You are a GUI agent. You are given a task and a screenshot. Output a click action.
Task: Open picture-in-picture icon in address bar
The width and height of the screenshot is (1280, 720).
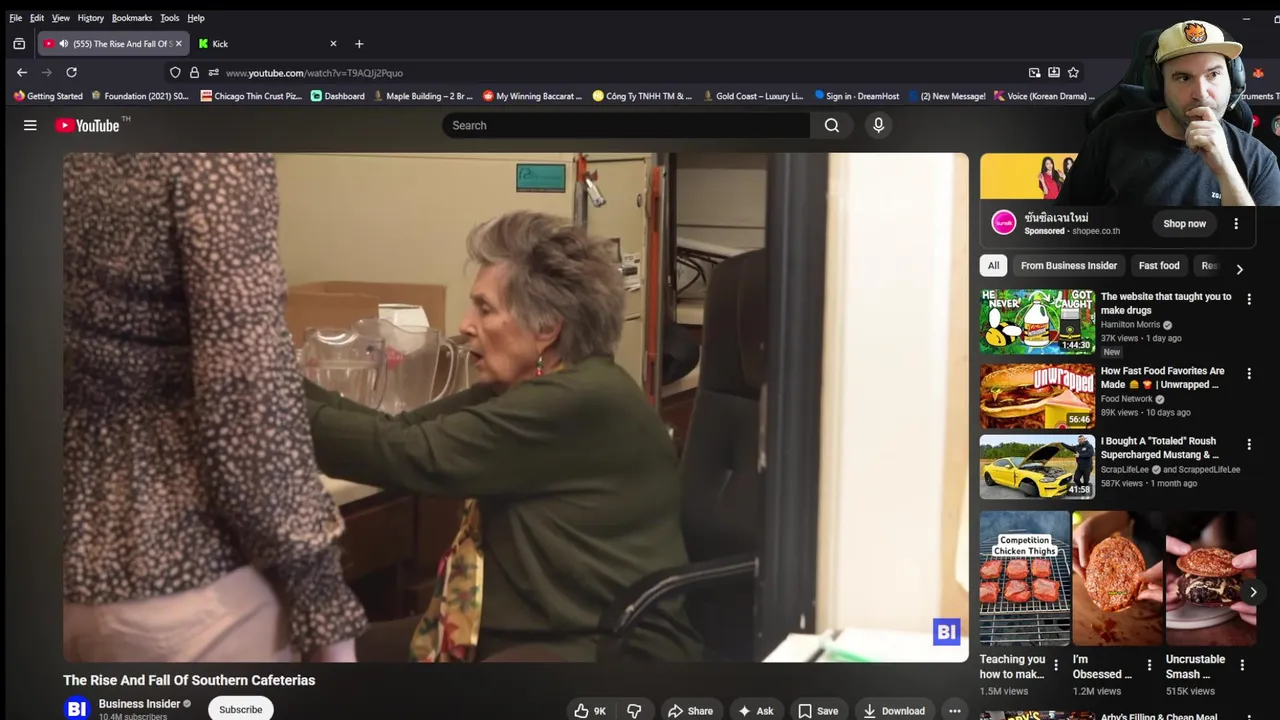[1034, 72]
